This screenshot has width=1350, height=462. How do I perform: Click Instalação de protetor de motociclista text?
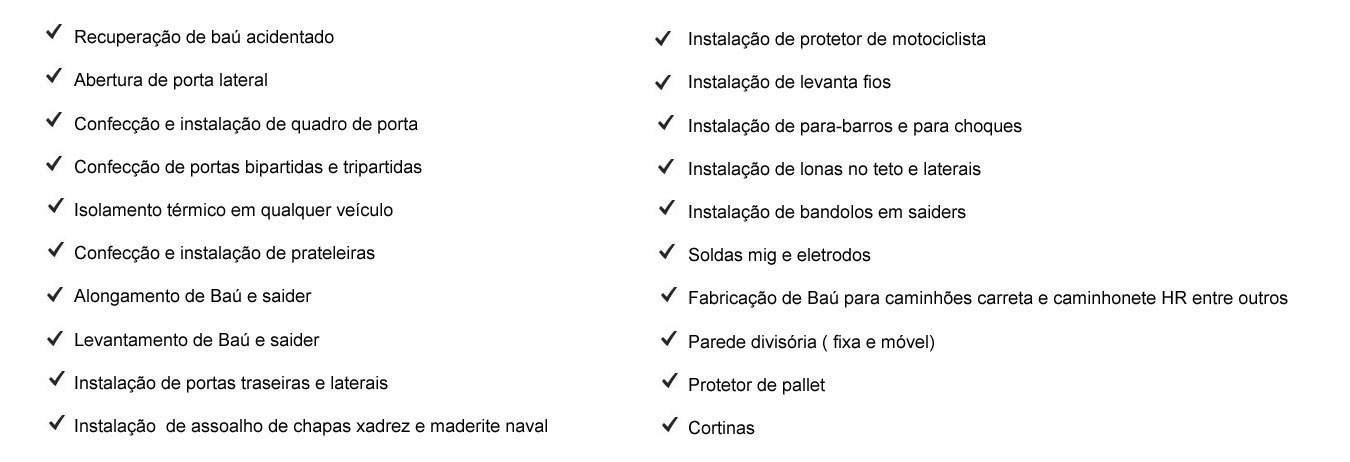pyautogui.click(x=837, y=39)
